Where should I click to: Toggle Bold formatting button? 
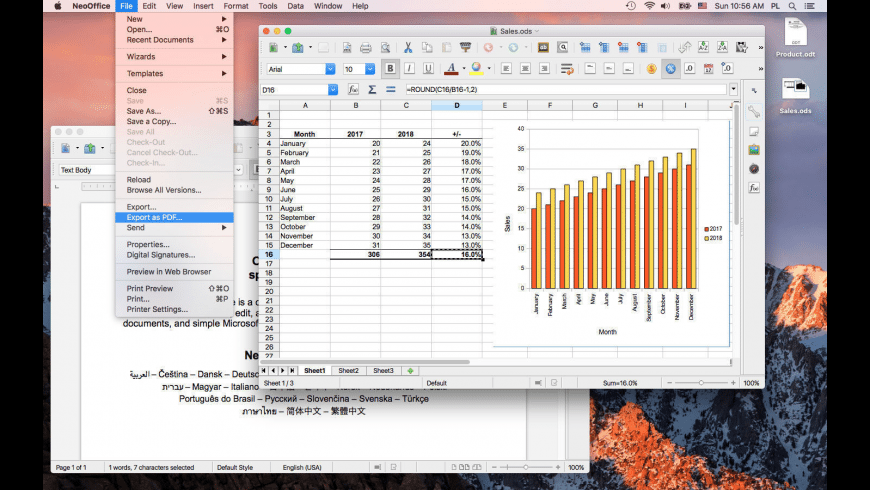389,69
